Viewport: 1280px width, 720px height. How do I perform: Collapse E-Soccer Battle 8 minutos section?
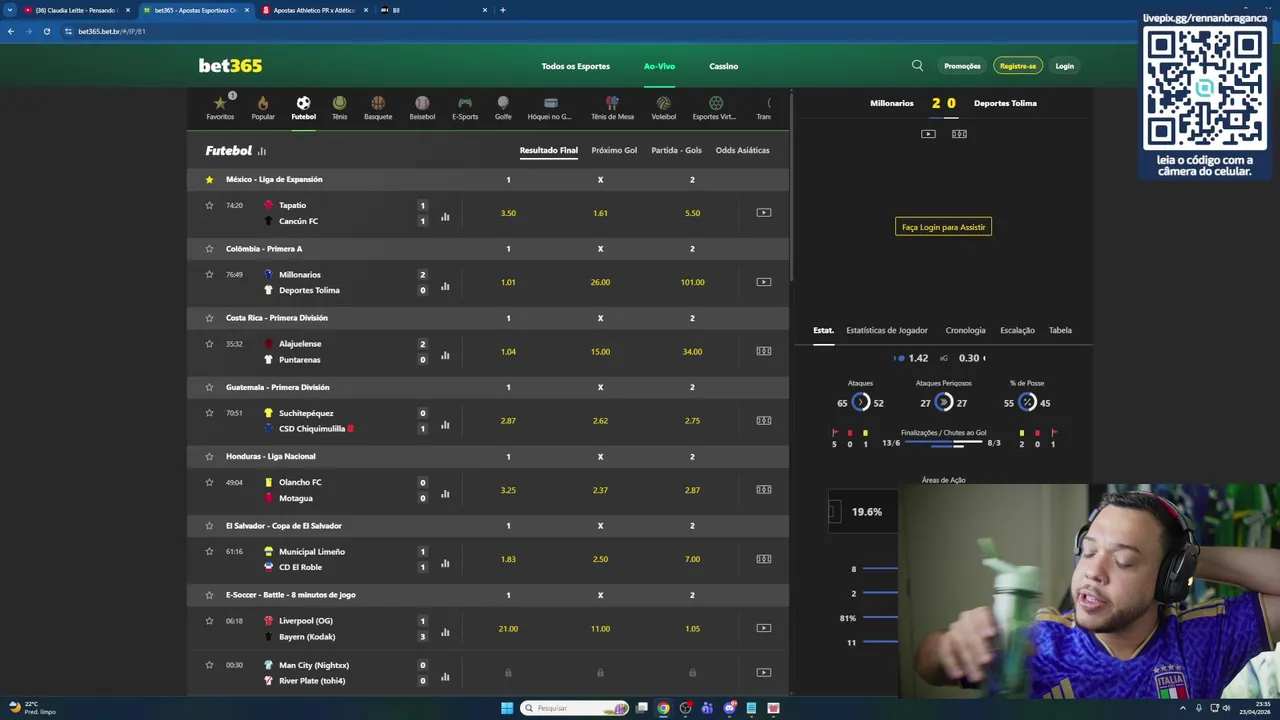290,595
